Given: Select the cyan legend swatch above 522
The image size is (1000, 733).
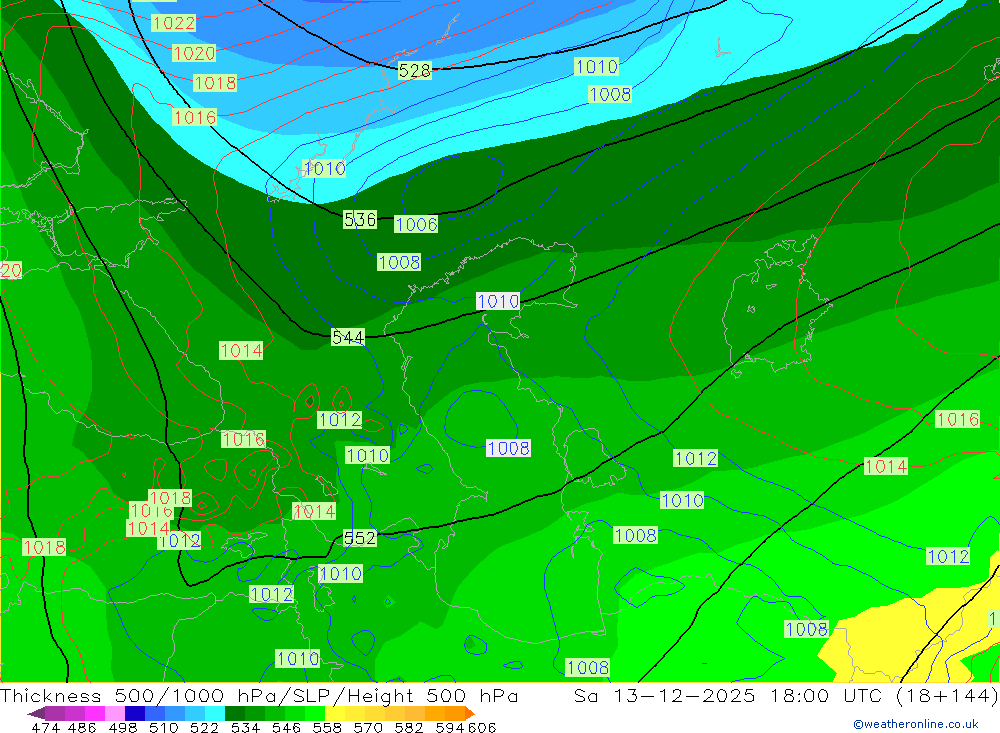Looking at the screenshot, I should 215,713.
